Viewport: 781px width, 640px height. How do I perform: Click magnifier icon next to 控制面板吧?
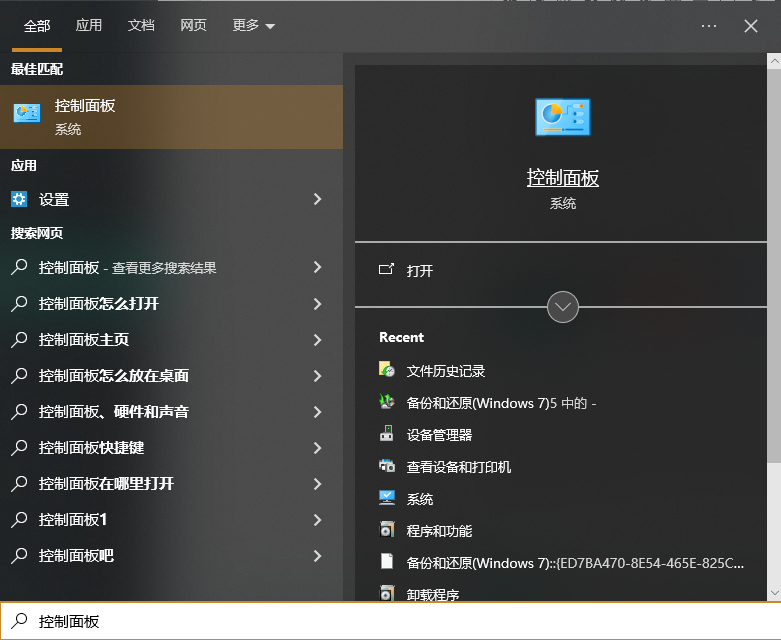pos(19,555)
